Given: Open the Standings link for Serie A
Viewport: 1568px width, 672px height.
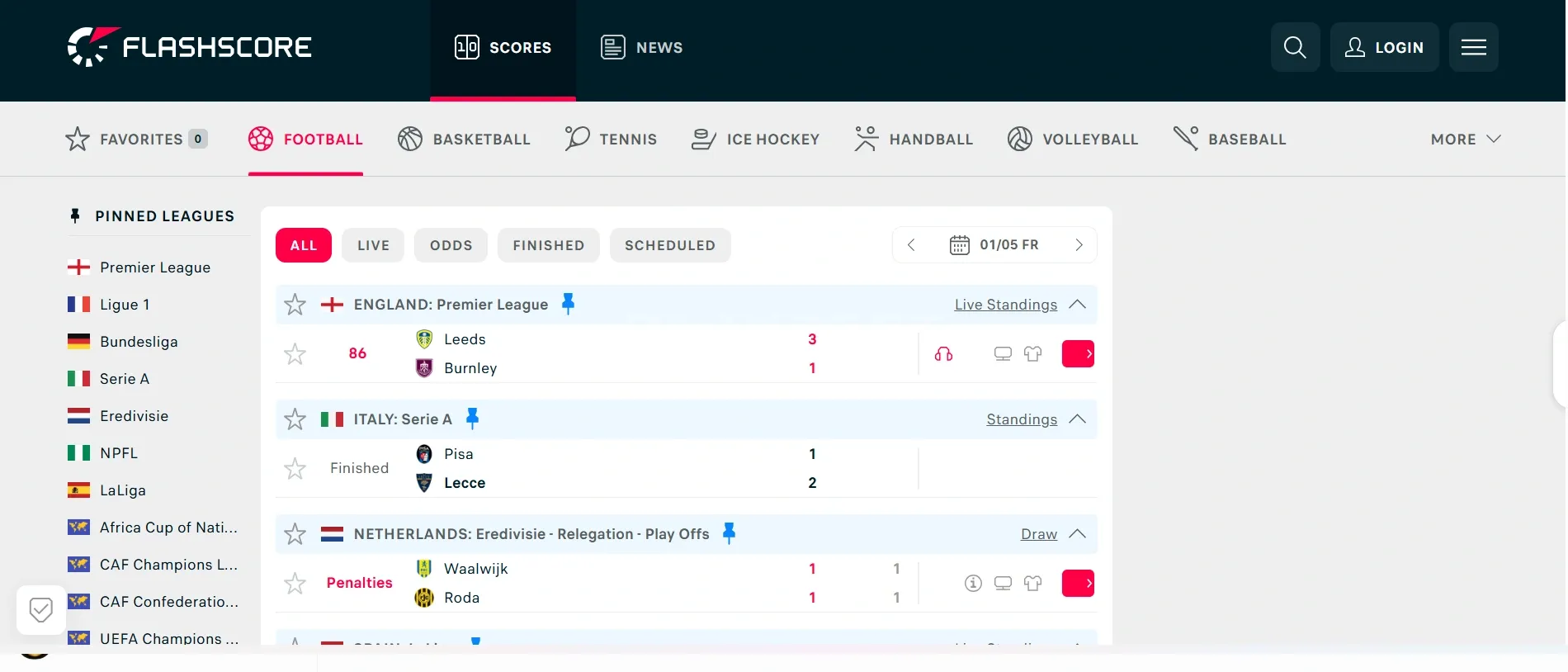Looking at the screenshot, I should tap(1022, 419).
